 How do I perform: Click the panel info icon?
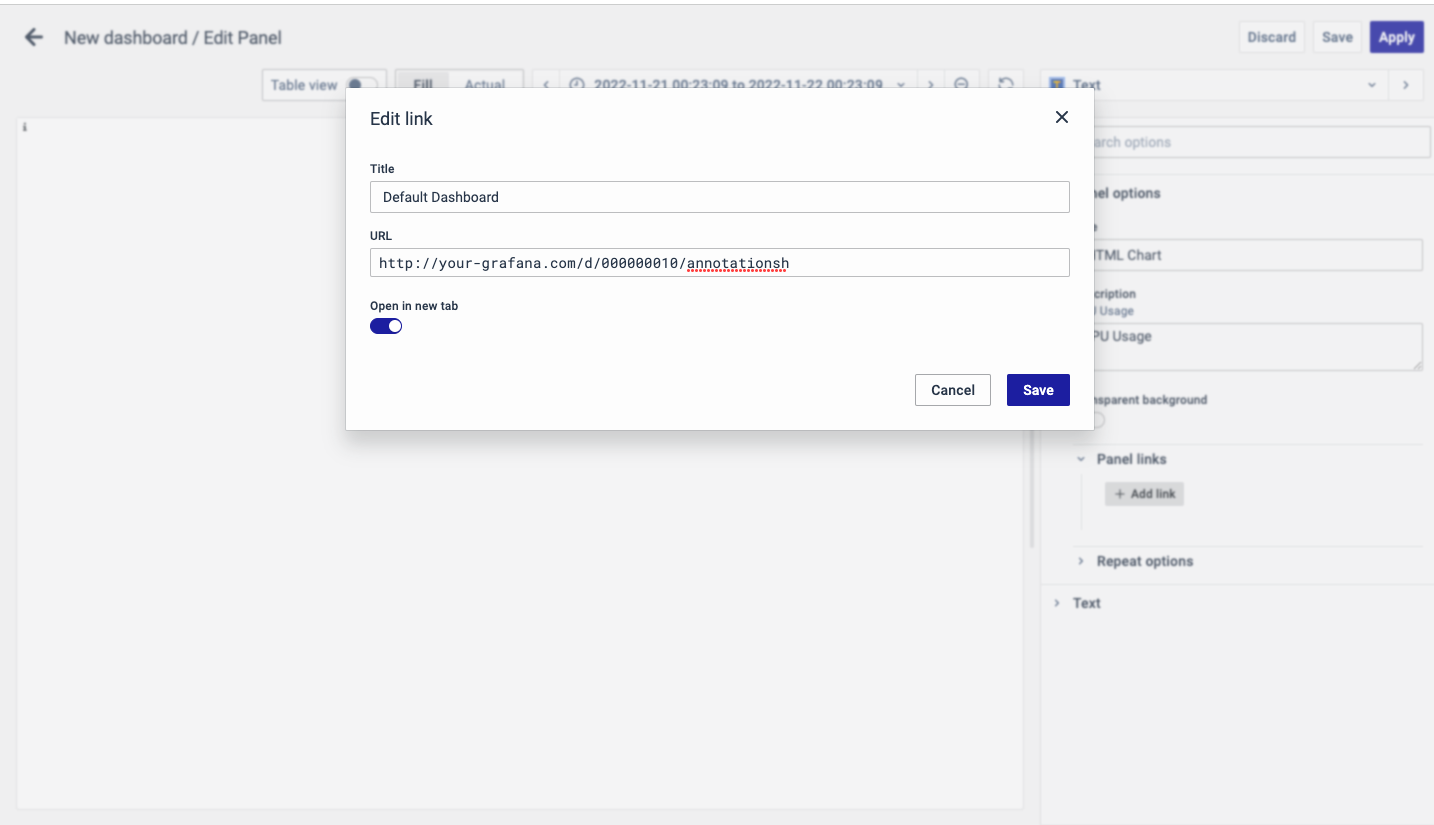click(24, 128)
